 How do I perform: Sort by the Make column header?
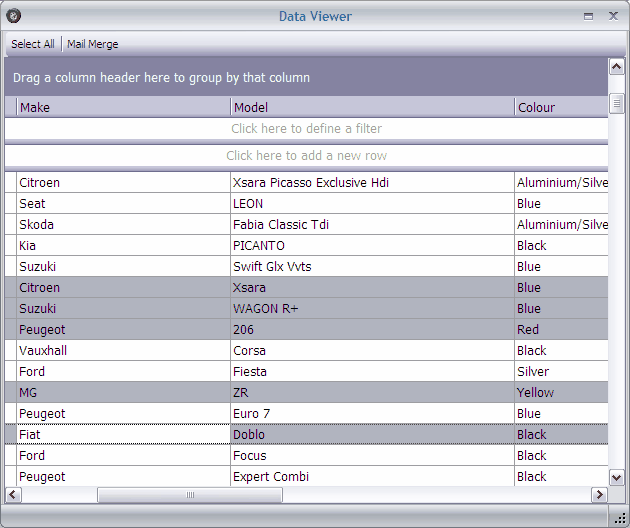click(x=123, y=107)
